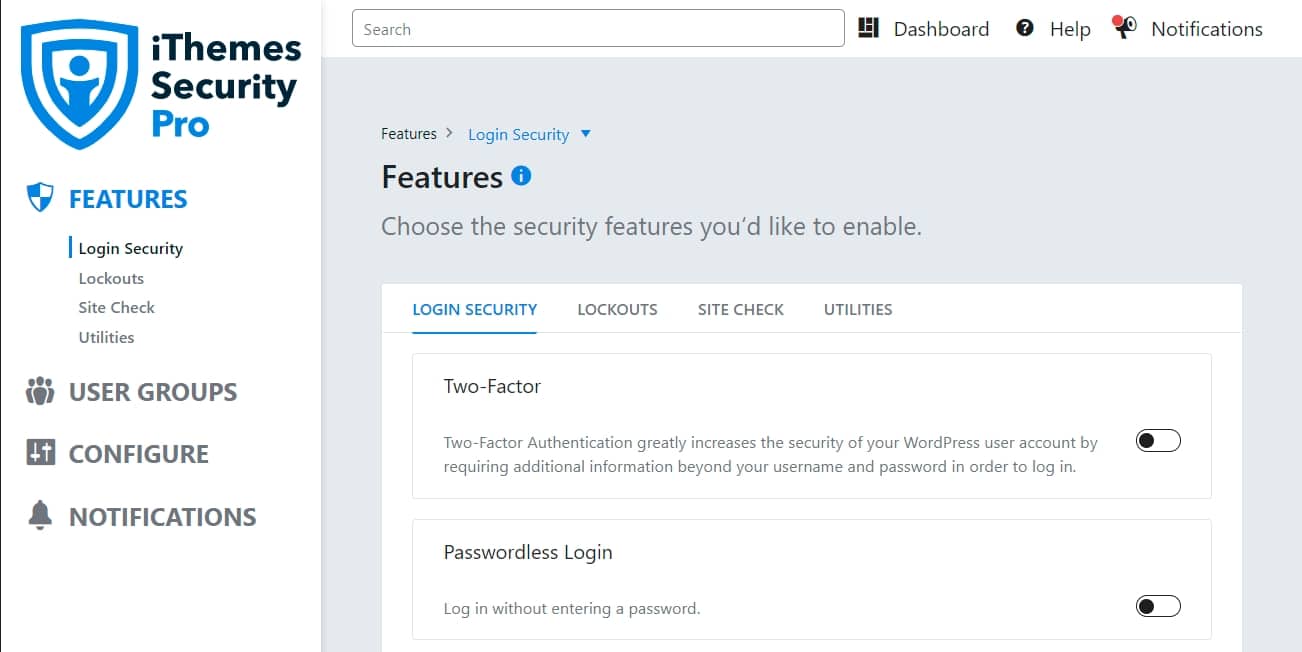1302x652 pixels.
Task: Switch to the Site Check tab
Action: pos(741,309)
